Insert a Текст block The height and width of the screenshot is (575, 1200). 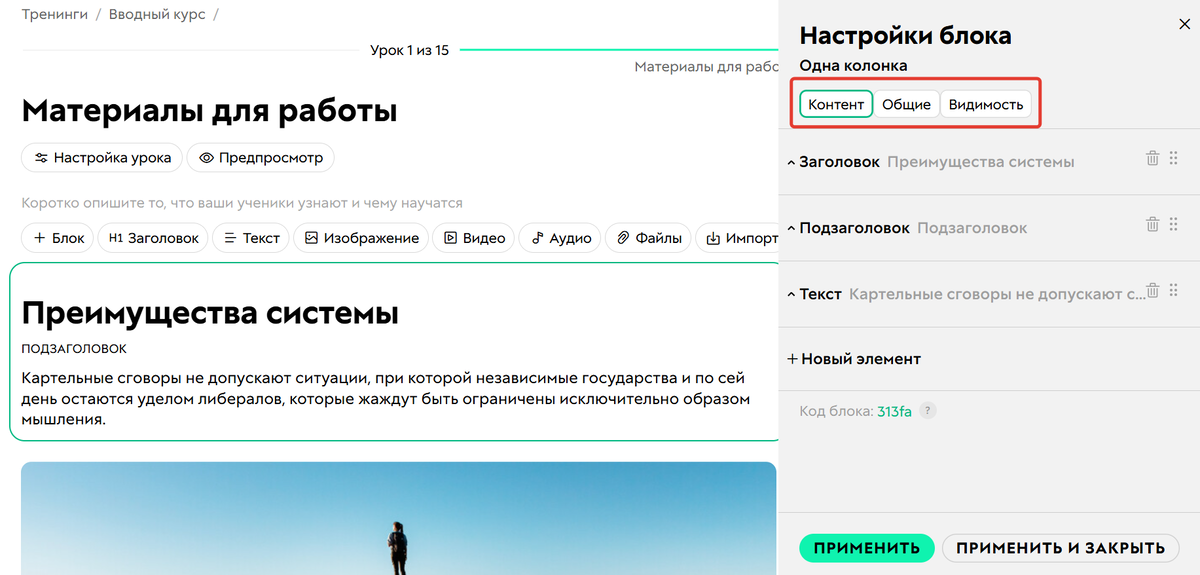point(251,238)
